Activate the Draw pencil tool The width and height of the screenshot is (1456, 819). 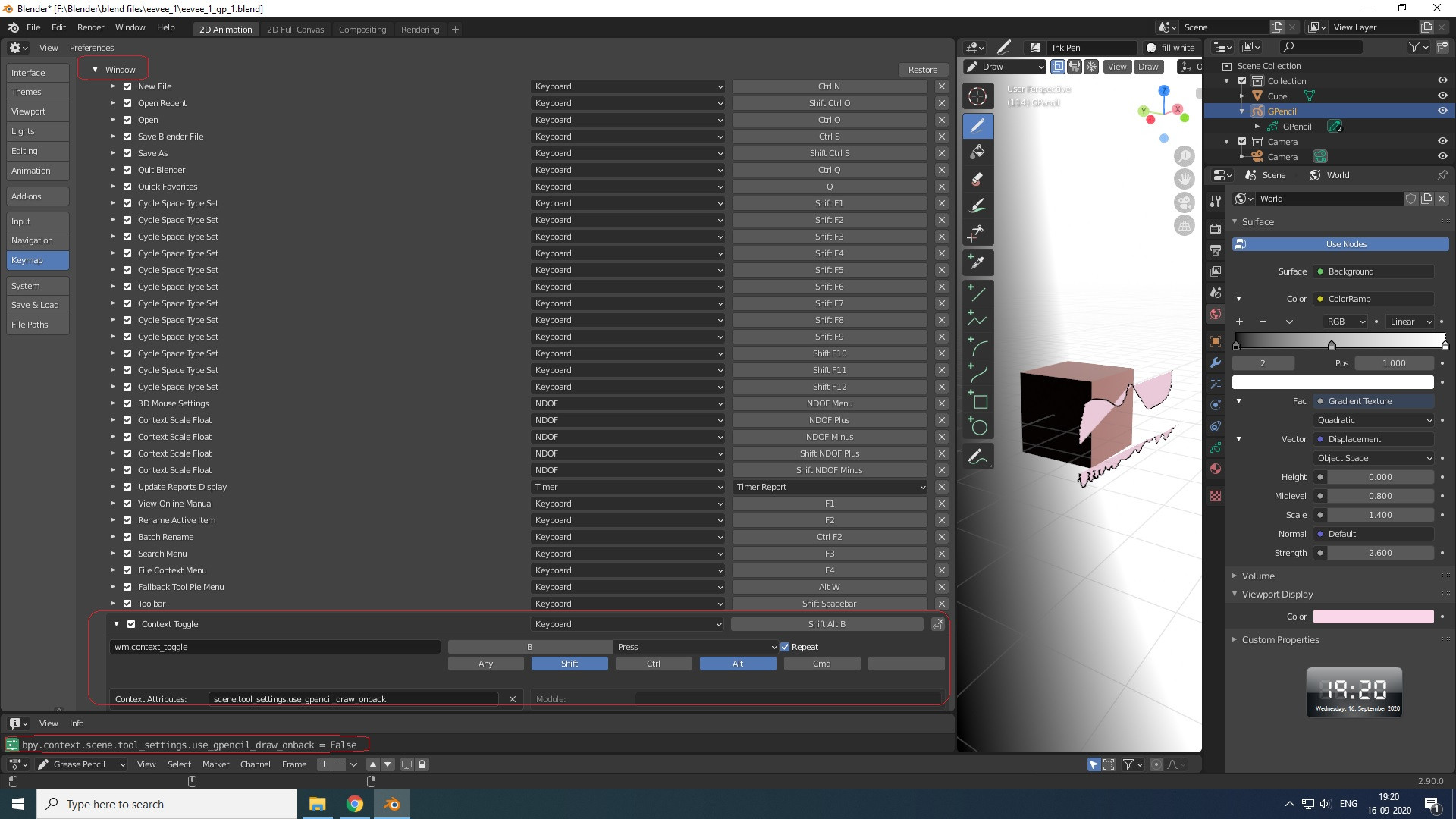coord(977,125)
